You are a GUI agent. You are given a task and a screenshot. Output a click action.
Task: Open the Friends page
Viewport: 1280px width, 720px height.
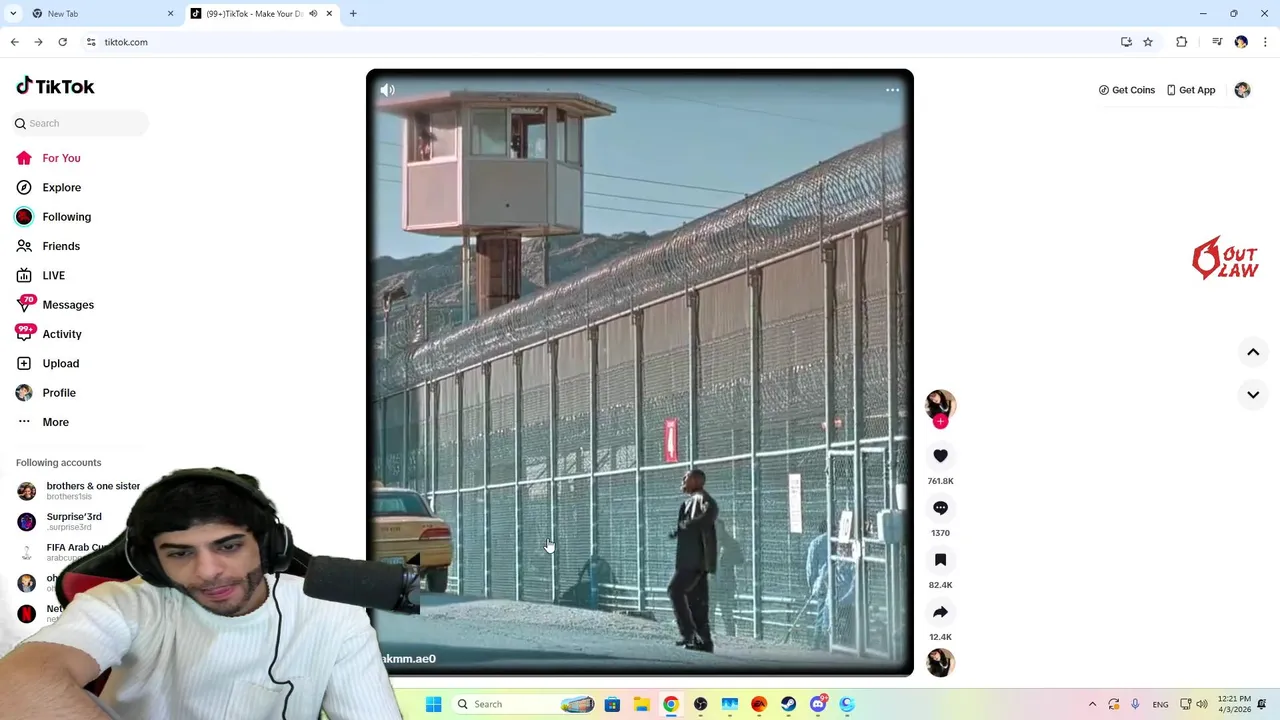(x=48, y=246)
